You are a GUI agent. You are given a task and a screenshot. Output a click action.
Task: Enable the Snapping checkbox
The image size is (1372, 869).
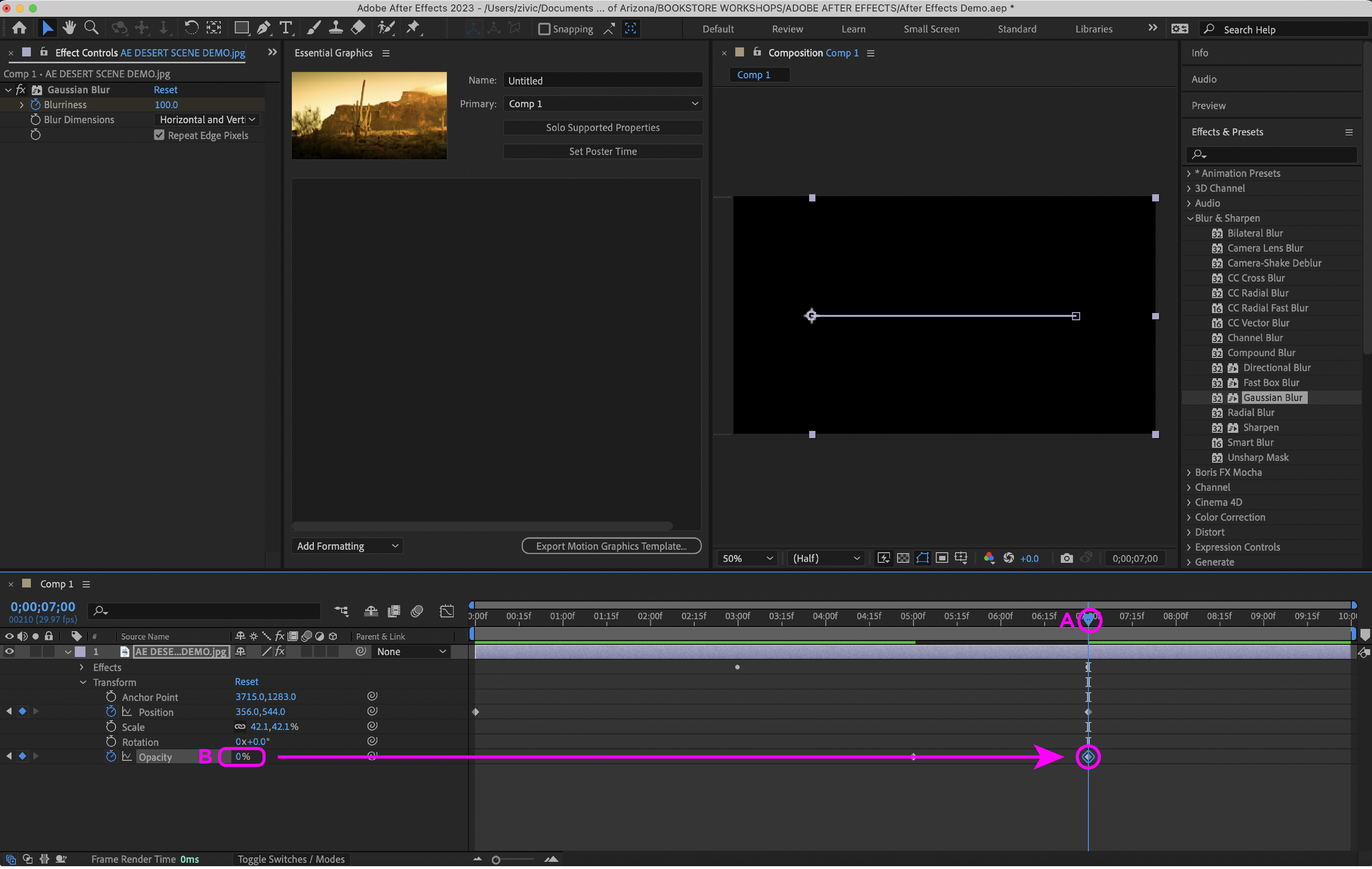pyautogui.click(x=544, y=29)
